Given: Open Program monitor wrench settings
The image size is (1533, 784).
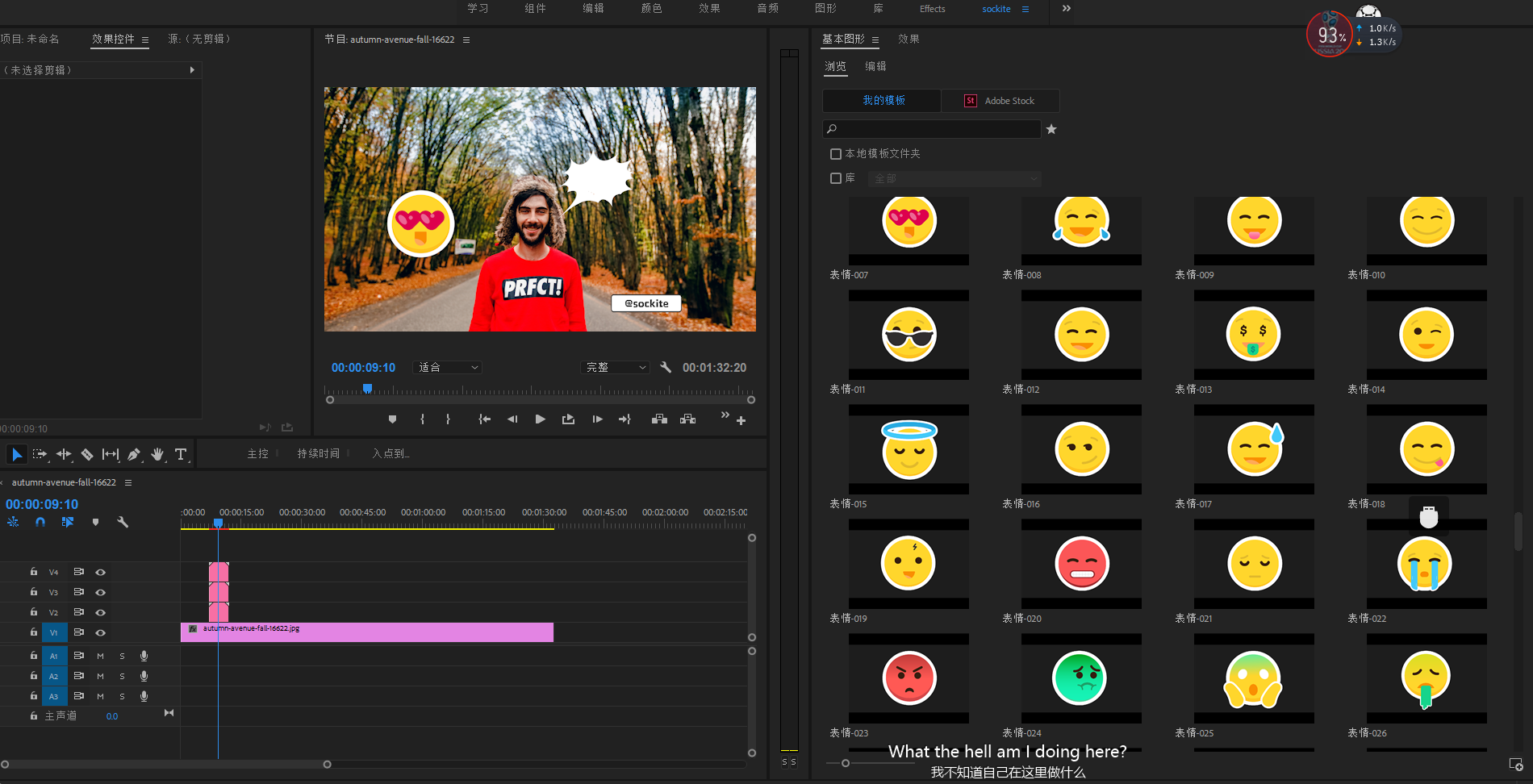Looking at the screenshot, I should pyautogui.click(x=666, y=367).
